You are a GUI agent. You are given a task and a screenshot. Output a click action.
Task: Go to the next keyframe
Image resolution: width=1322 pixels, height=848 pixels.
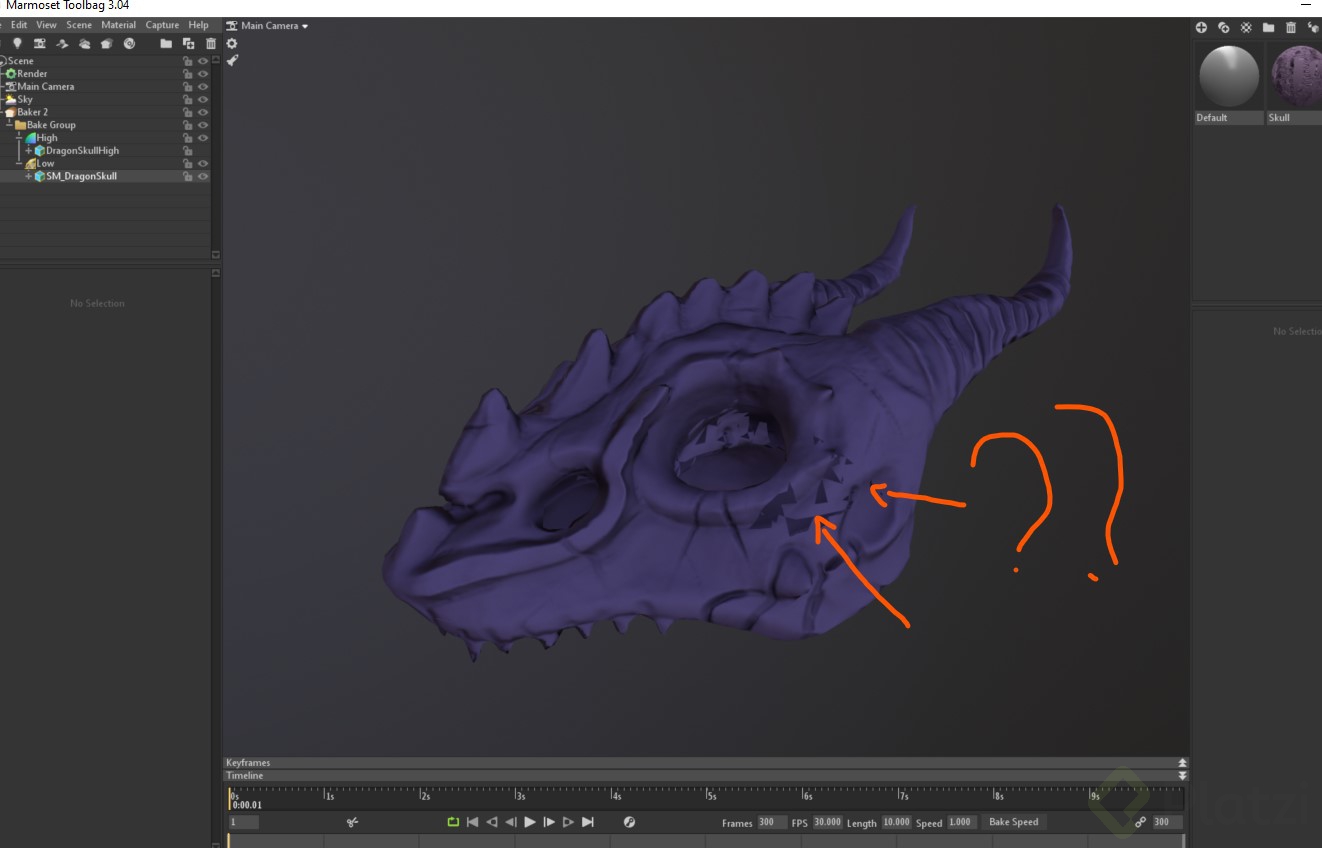pos(568,822)
